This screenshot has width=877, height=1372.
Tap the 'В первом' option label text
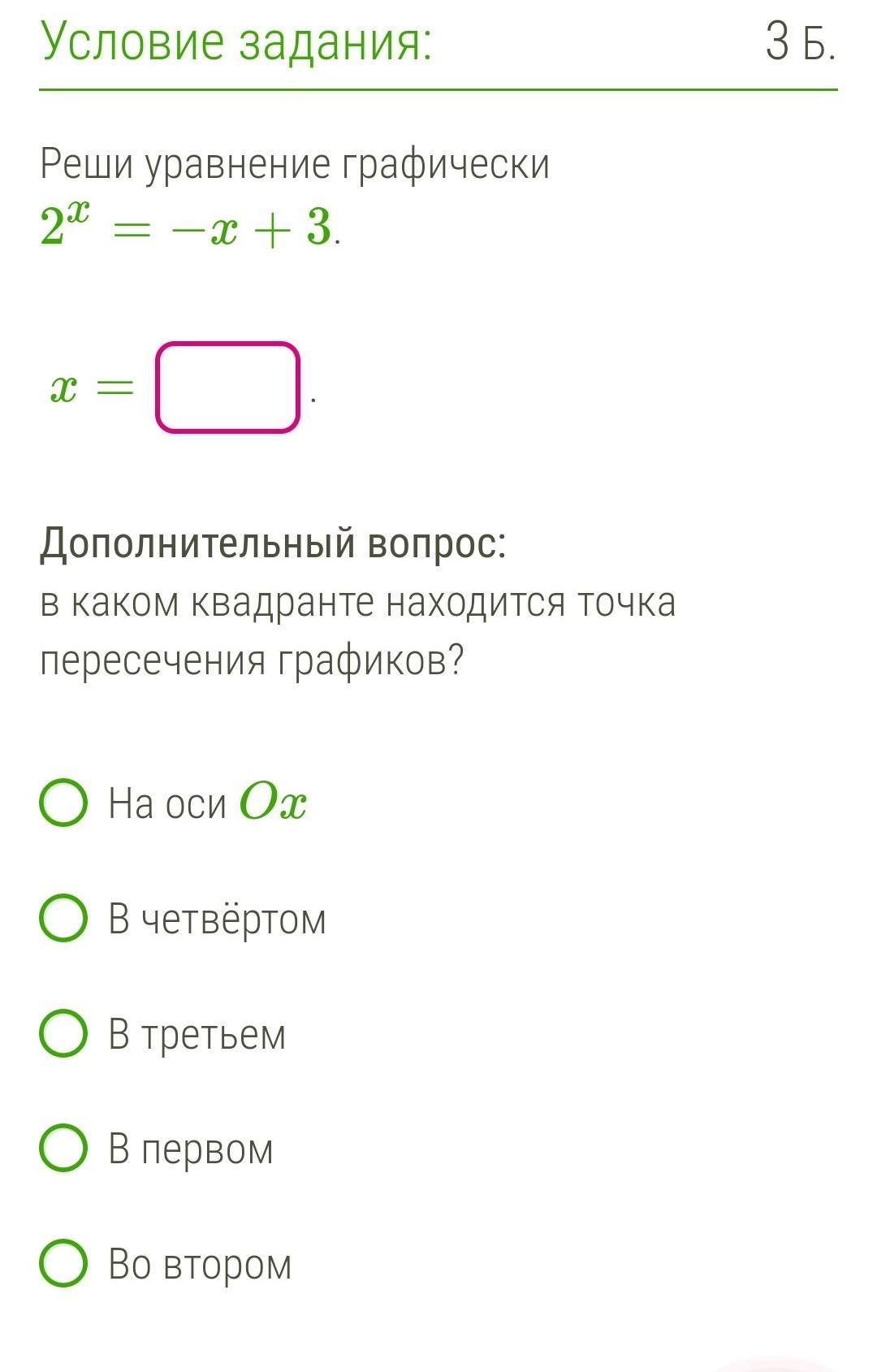(191, 1149)
